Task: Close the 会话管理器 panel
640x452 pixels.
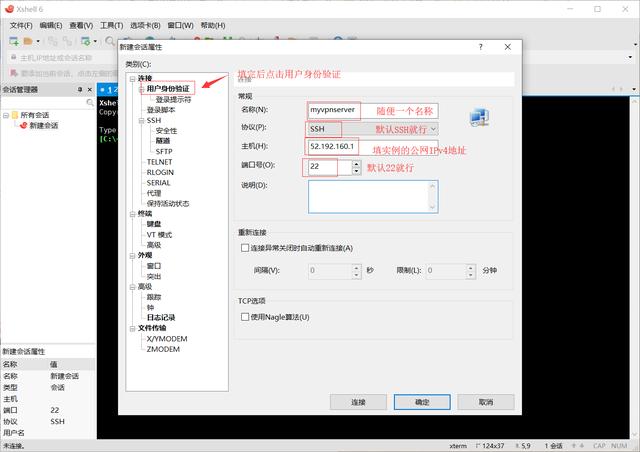Action: click(x=90, y=89)
